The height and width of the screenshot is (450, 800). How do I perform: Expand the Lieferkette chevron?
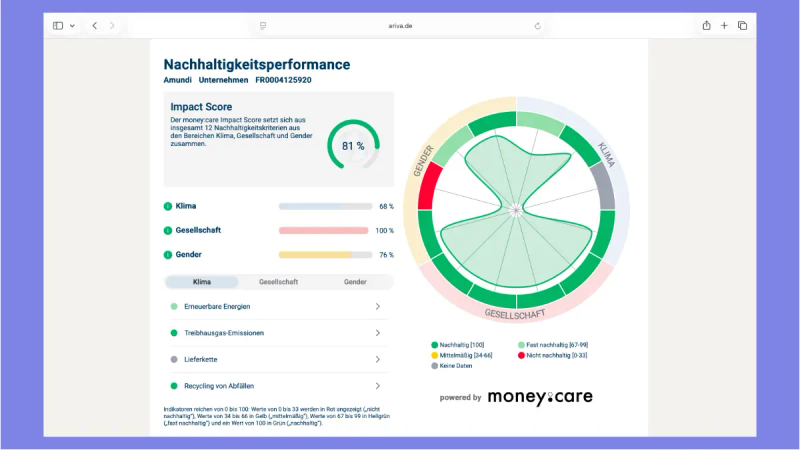pyautogui.click(x=378, y=359)
